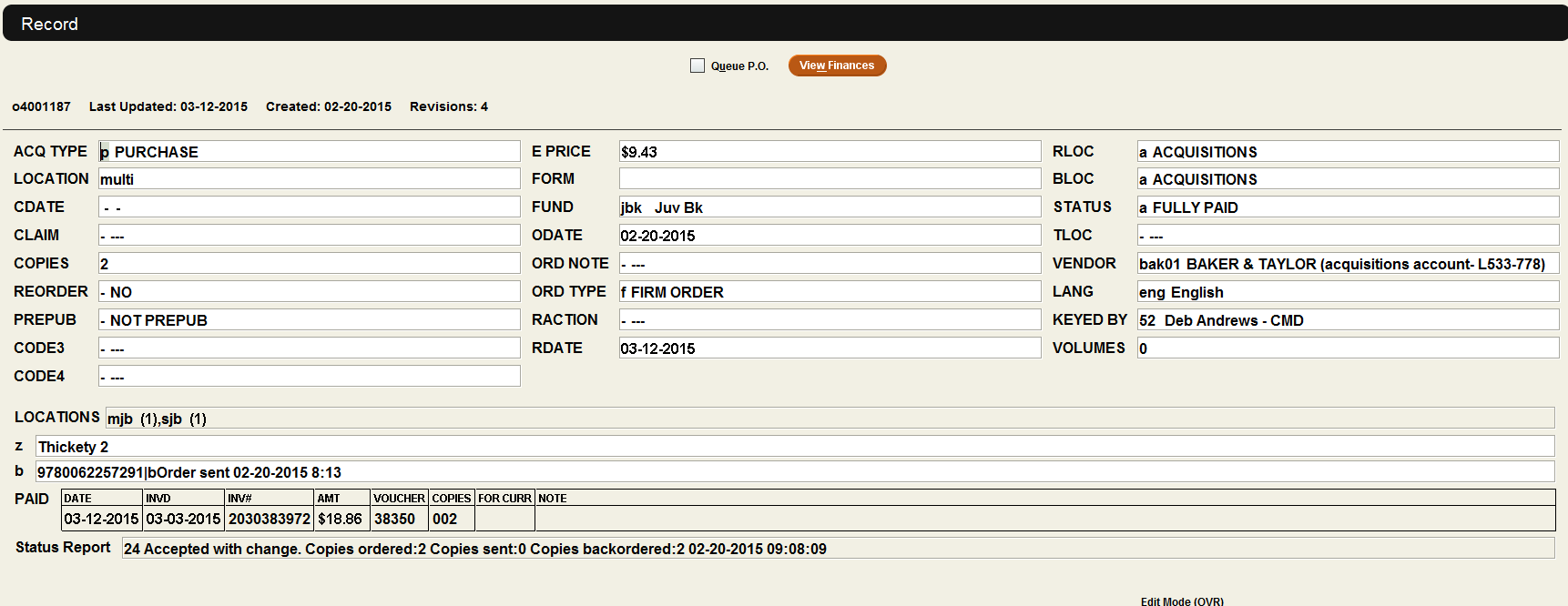Viewport: 1568px width, 606px height.
Task: Select the PREPUB field showing NOT PREPUB
Action: (310, 319)
